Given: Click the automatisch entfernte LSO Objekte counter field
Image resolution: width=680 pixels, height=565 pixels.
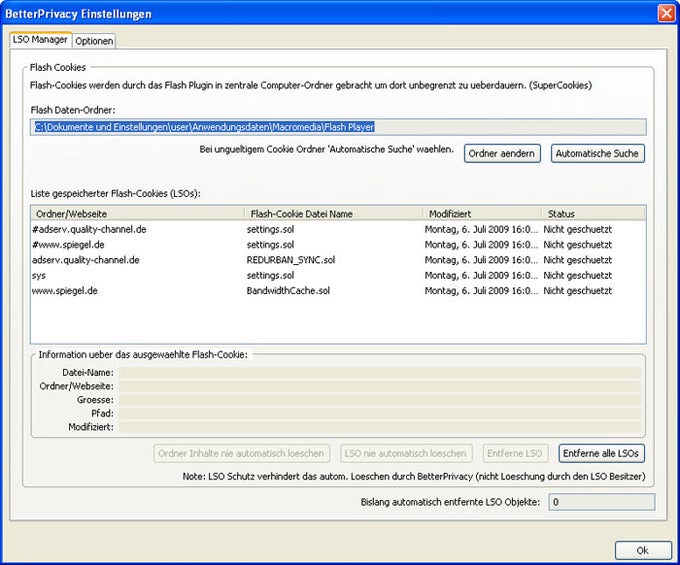Looking at the screenshot, I should [602, 502].
